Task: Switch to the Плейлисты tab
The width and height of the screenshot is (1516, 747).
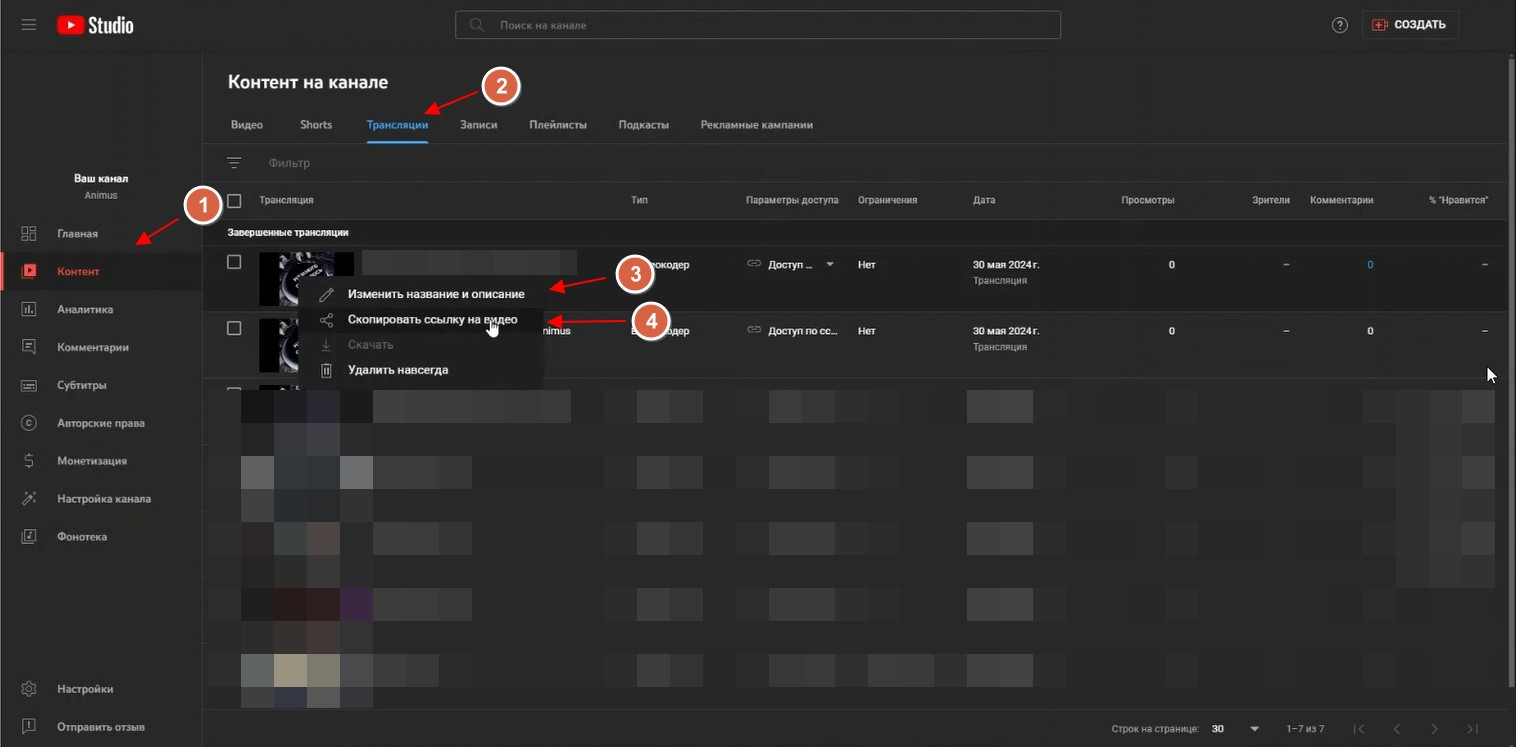Action: click(558, 125)
